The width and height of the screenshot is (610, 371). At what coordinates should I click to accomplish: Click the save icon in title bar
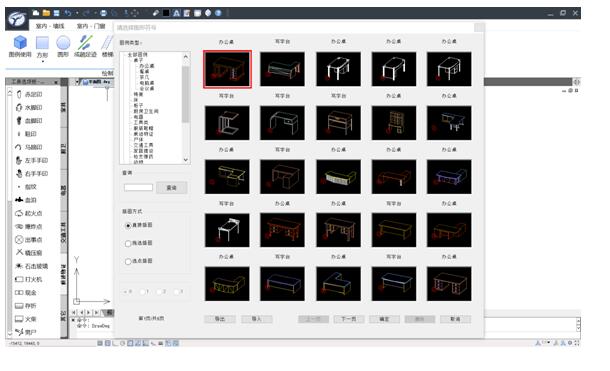[56, 13]
